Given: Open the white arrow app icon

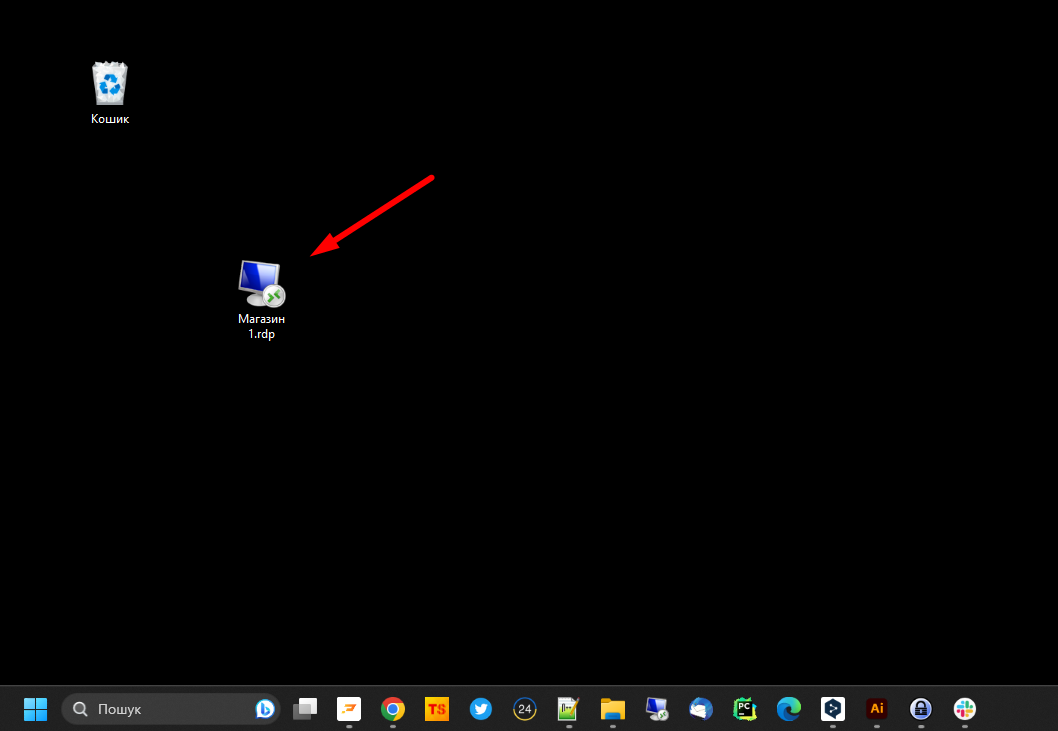Looking at the screenshot, I should pos(833,709).
